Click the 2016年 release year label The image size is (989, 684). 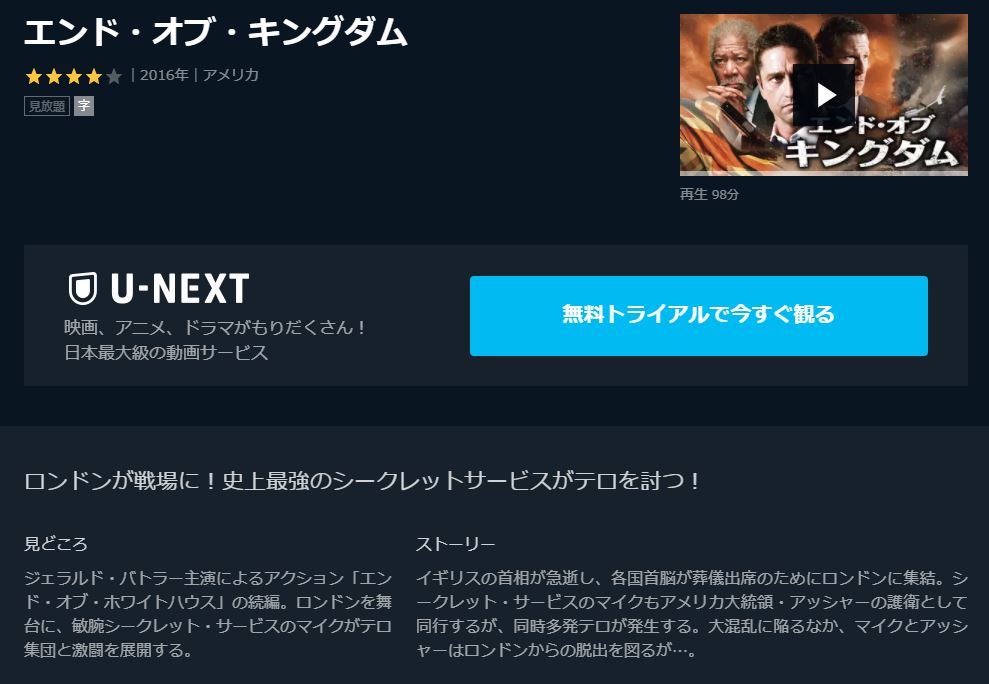[164, 75]
